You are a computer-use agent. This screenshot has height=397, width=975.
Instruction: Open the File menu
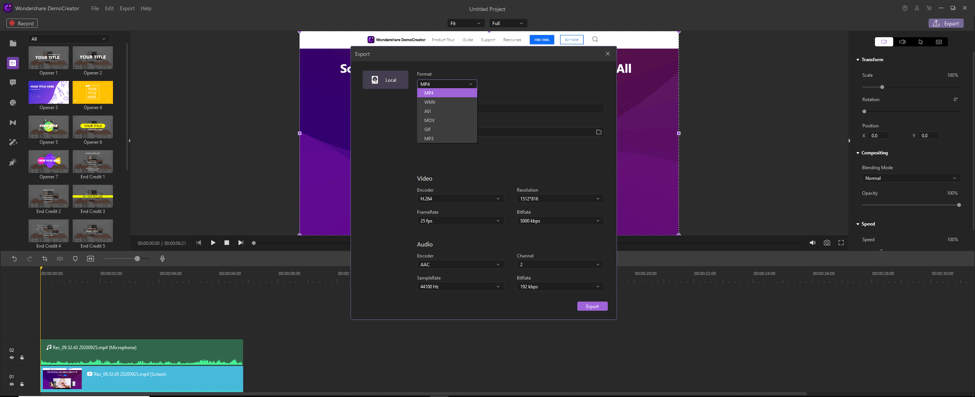[95, 9]
